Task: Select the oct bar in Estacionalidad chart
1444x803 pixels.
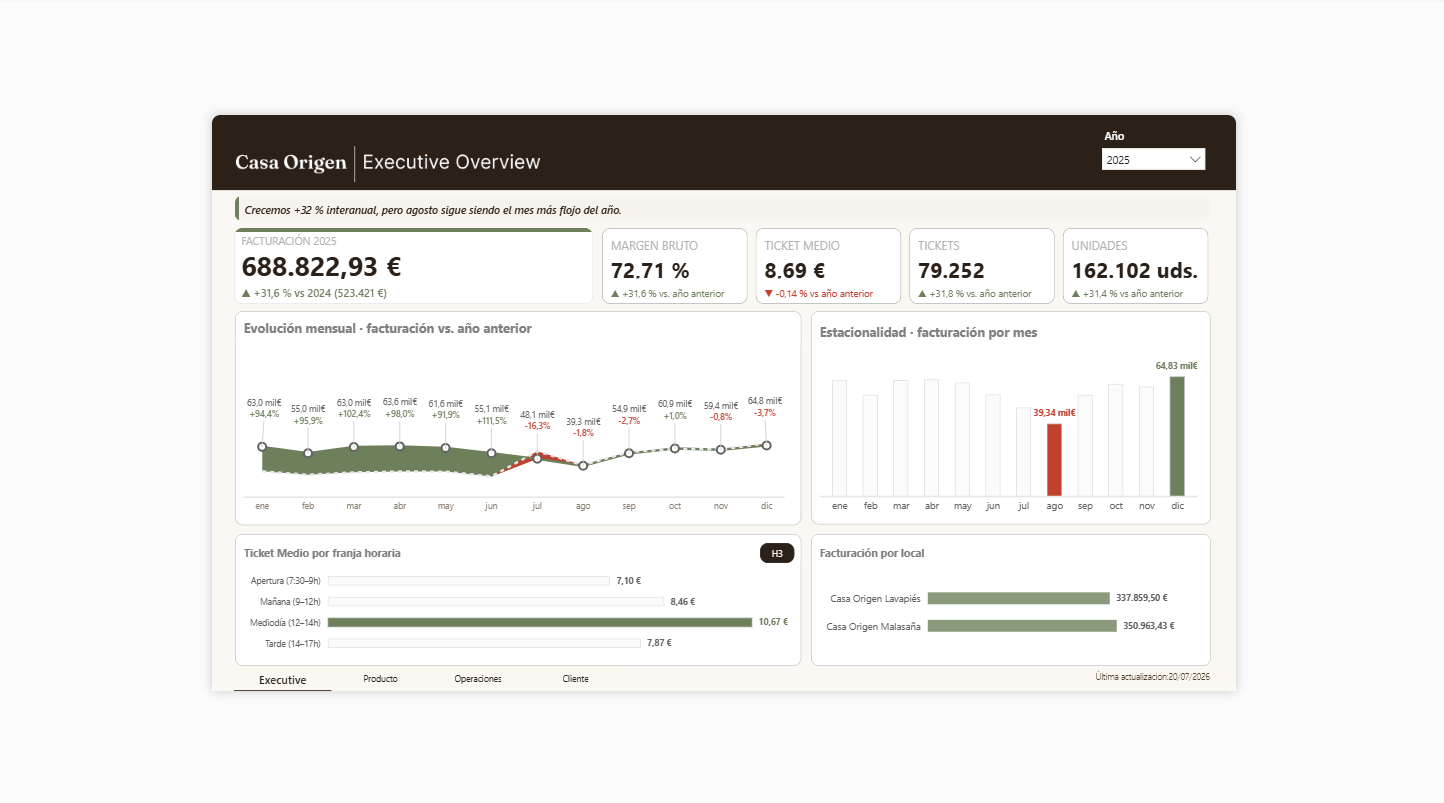Action: [1116, 440]
